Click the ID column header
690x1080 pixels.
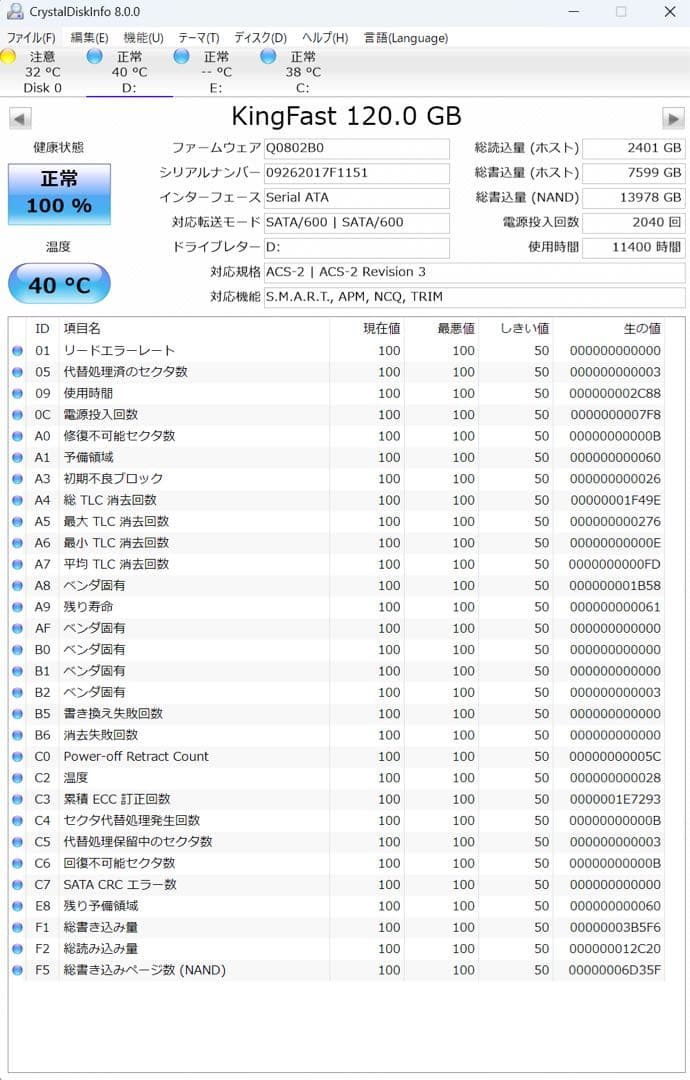click(x=43, y=329)
